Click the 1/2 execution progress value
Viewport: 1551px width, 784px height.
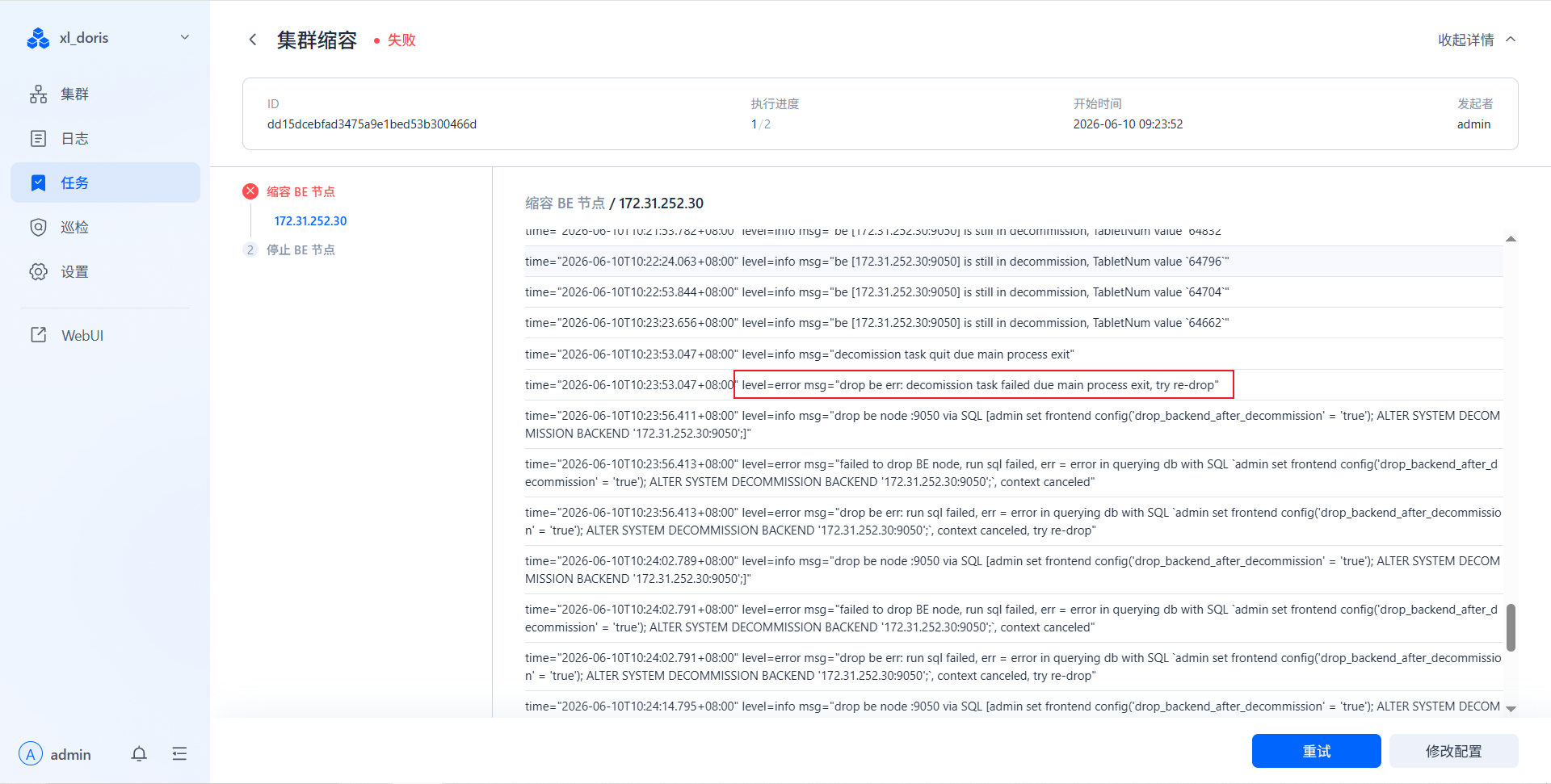(x=760, y=124)
